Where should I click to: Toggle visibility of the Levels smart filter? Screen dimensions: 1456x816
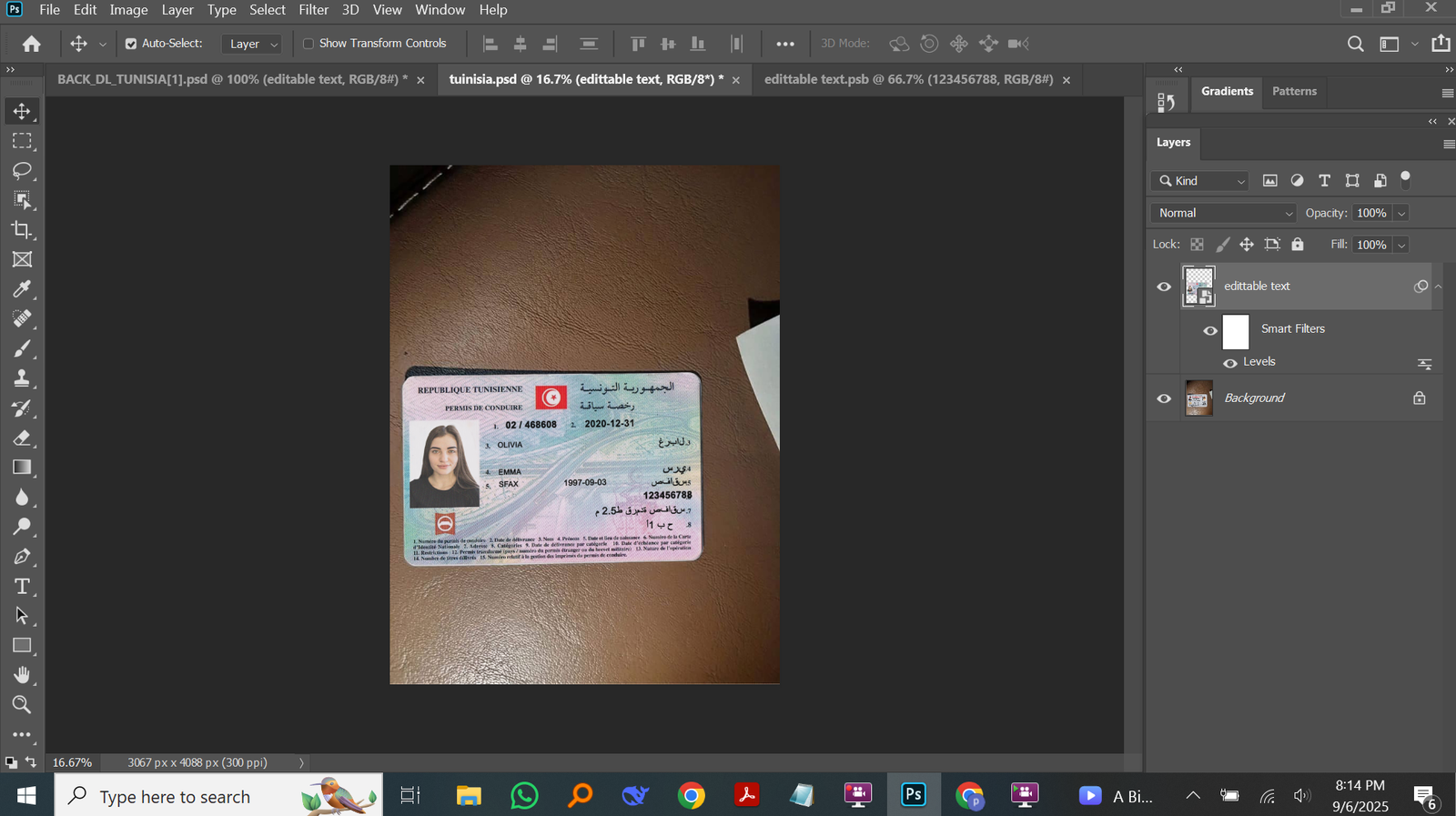click(x=1230, y=362)
